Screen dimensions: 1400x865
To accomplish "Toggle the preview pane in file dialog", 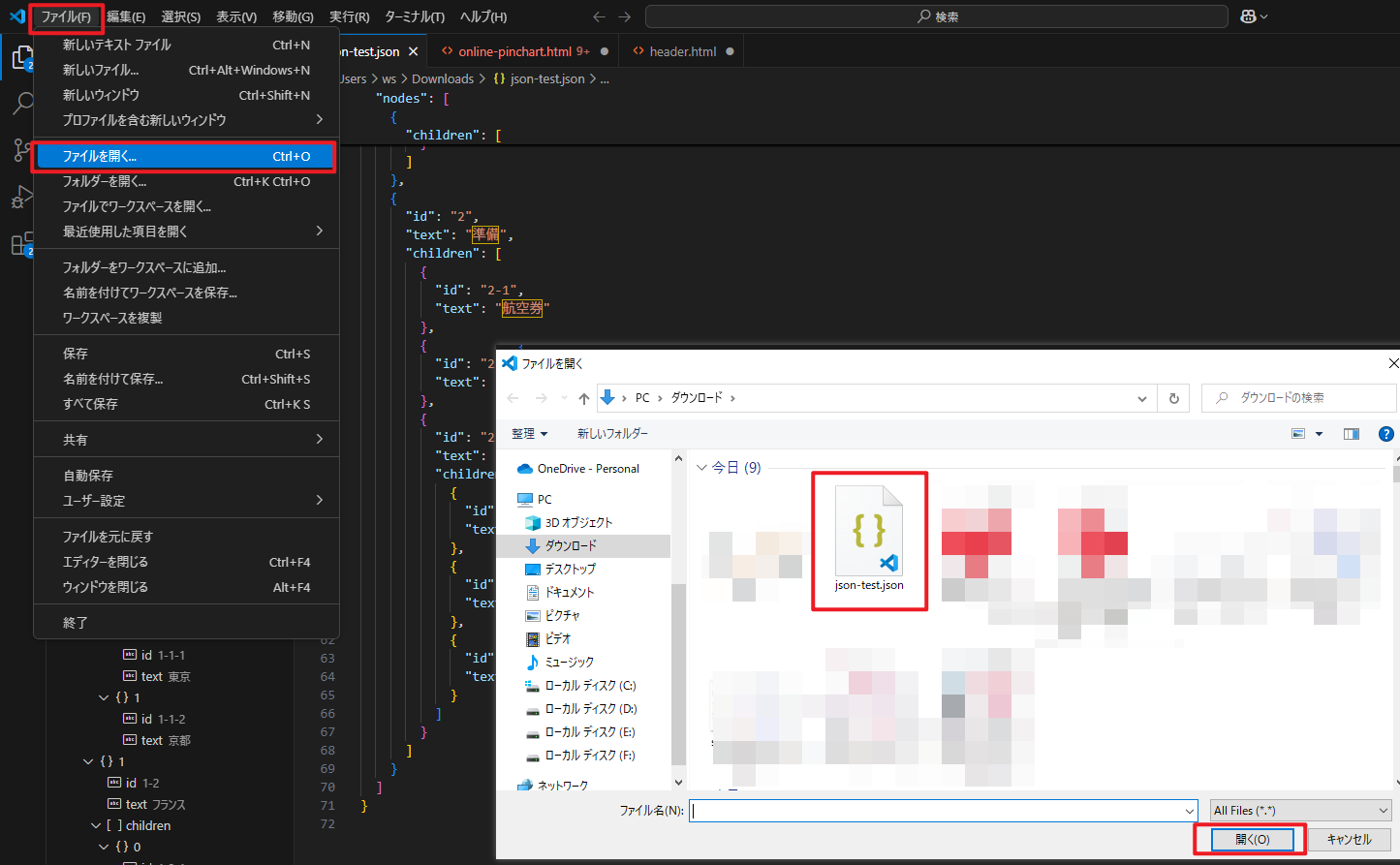I will [1352, 434].
